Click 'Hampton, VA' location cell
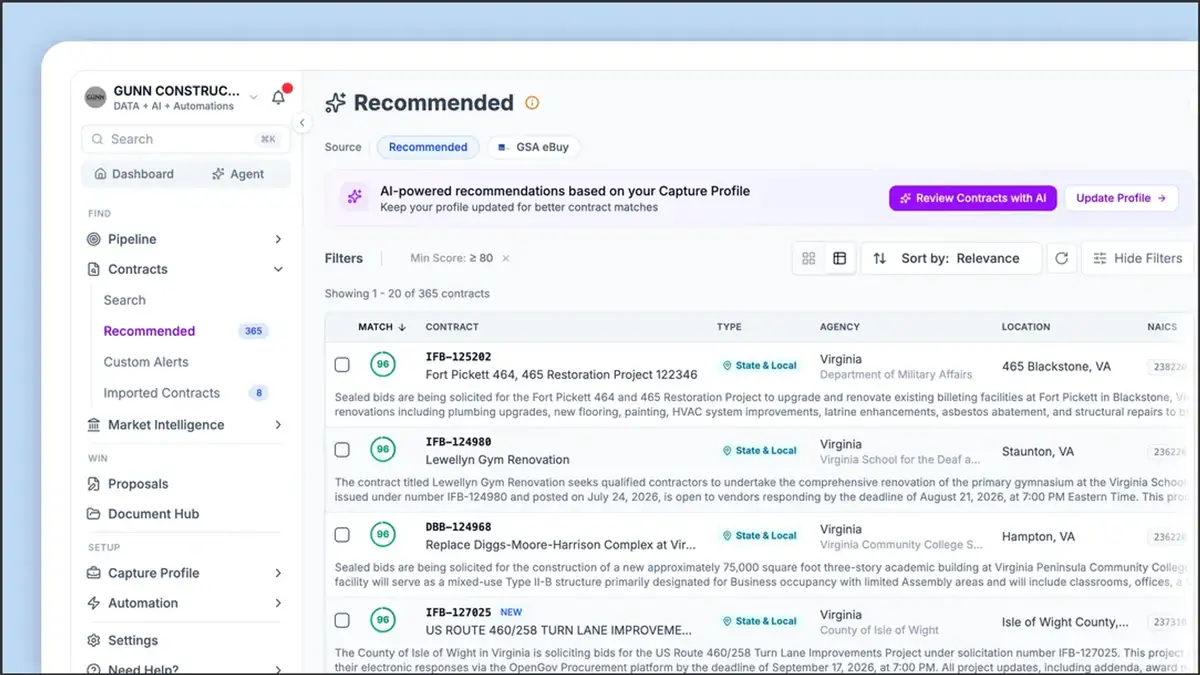The width and height of the screenshot is (1200, 675). click(1038, 537)
